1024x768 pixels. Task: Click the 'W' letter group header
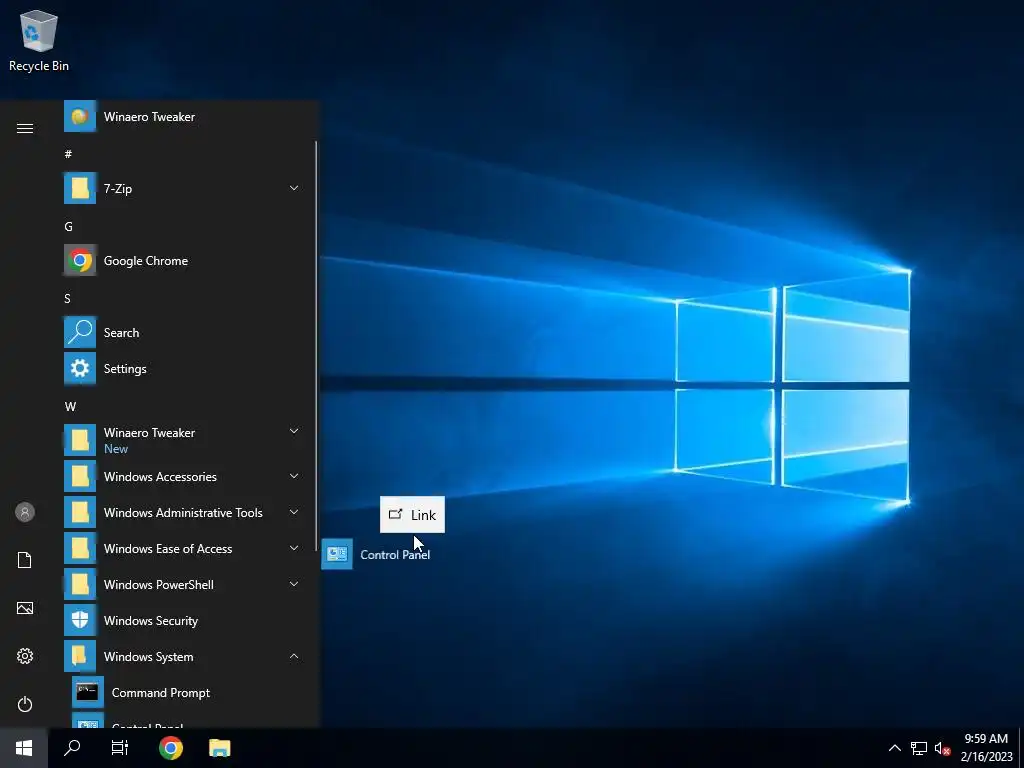point(70,406)
